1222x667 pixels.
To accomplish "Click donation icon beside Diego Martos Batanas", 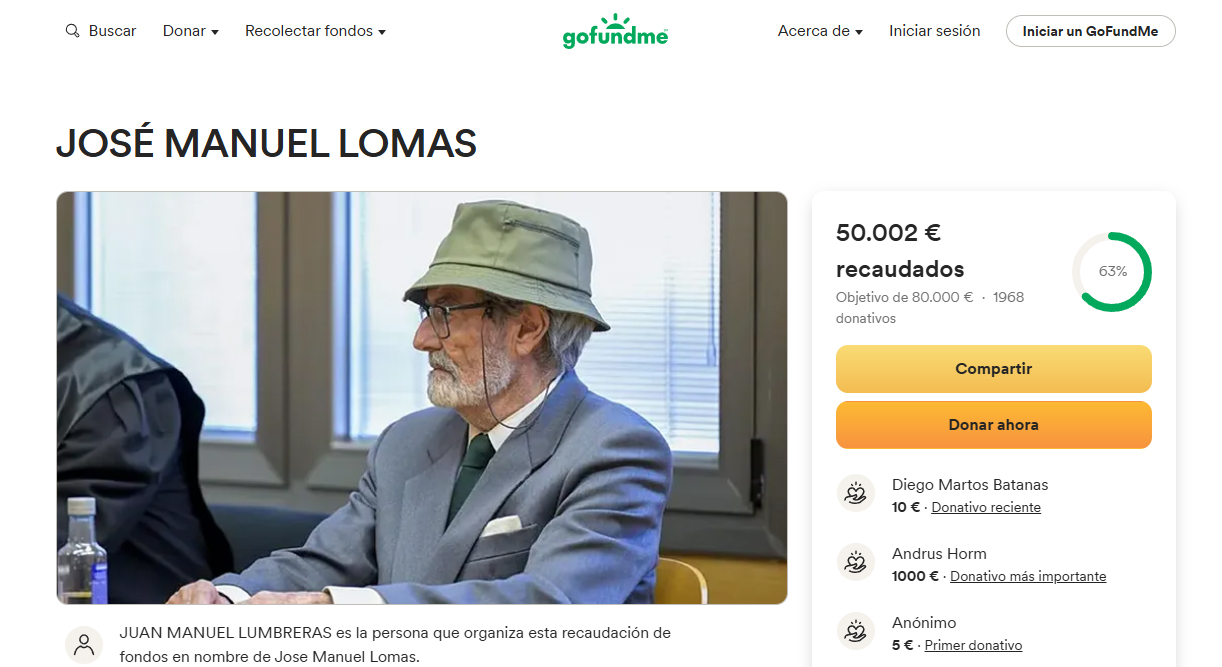I will [855, 493].
